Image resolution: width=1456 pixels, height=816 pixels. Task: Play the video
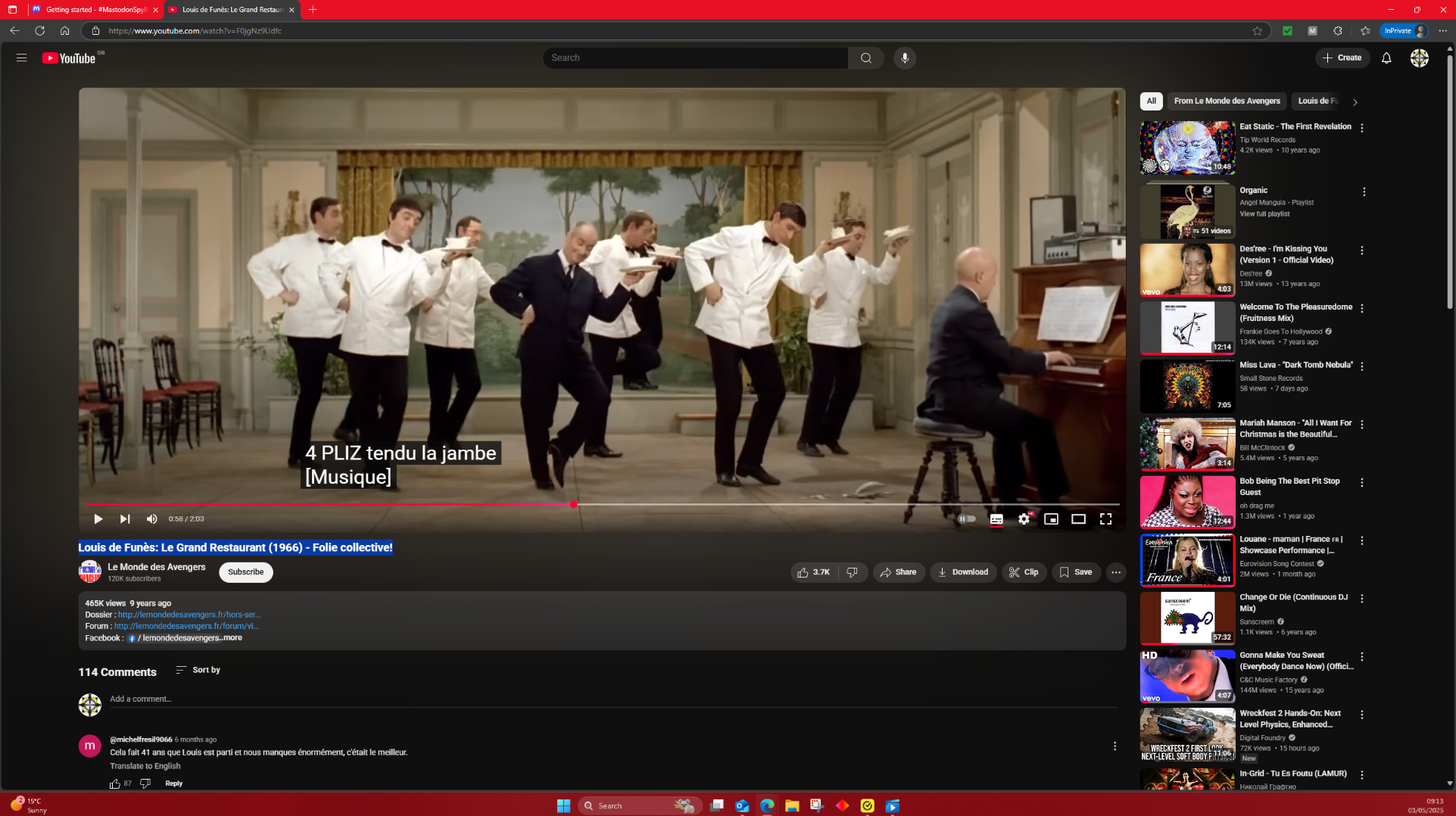[98, 519]
